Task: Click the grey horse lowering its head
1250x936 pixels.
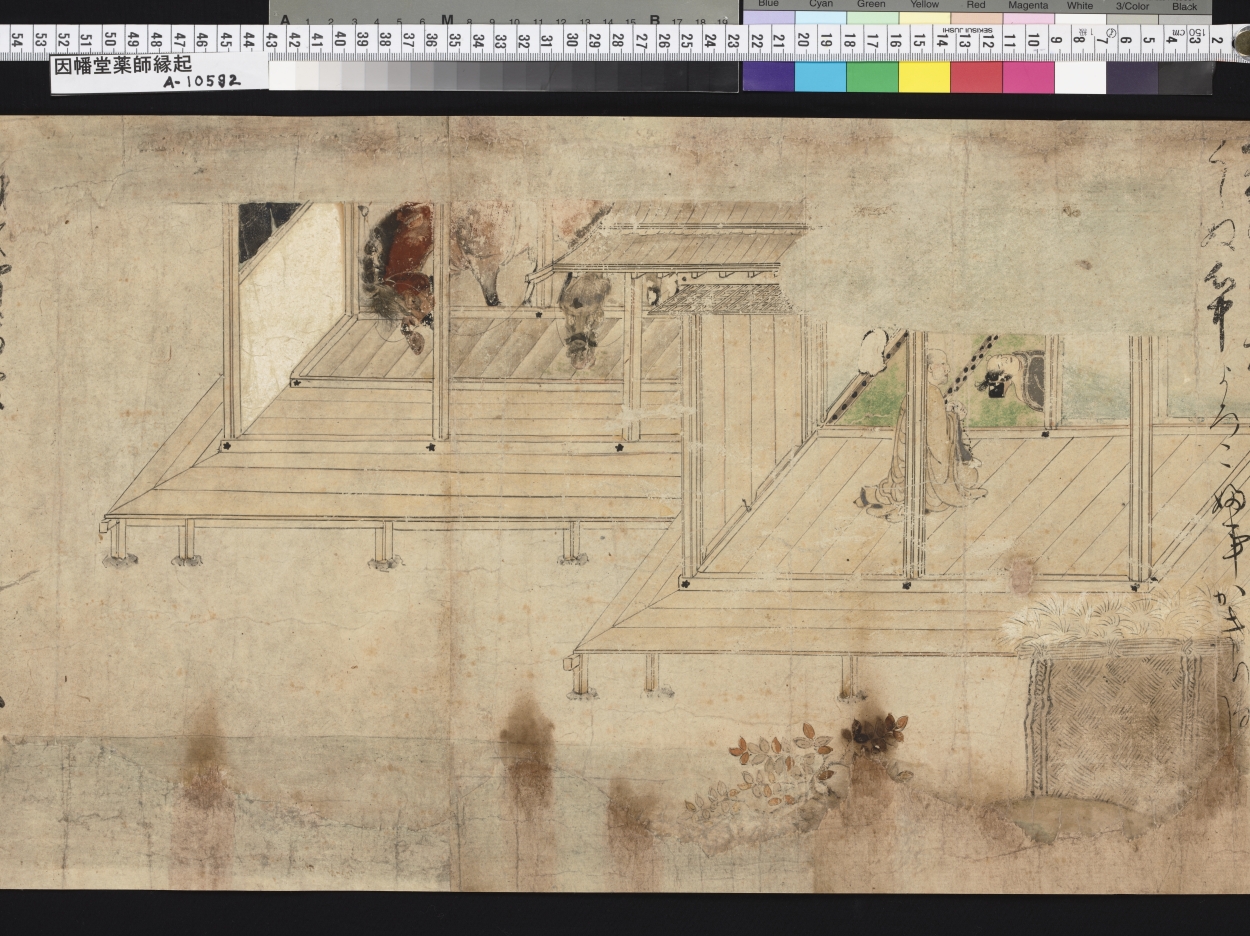Action: coord(583,319)
